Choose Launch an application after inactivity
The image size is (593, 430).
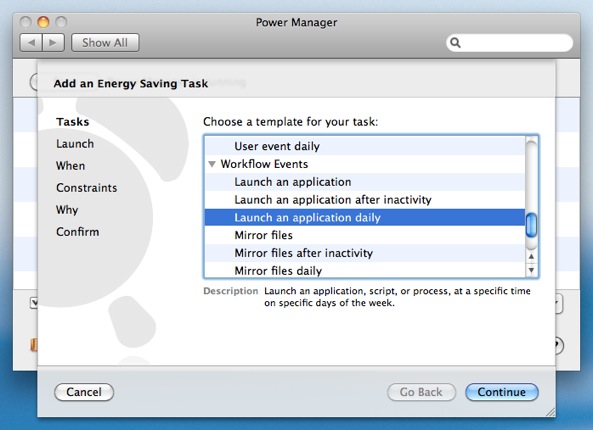click(365, 200)
